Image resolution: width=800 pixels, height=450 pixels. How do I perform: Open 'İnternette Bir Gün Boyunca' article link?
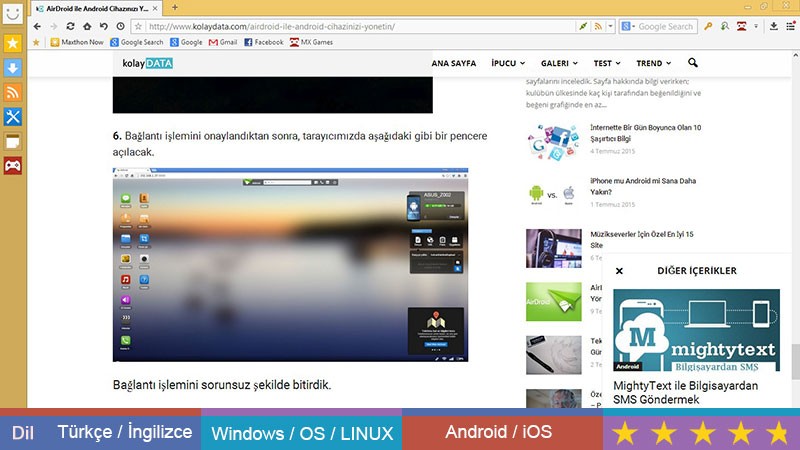pos(645,133)
